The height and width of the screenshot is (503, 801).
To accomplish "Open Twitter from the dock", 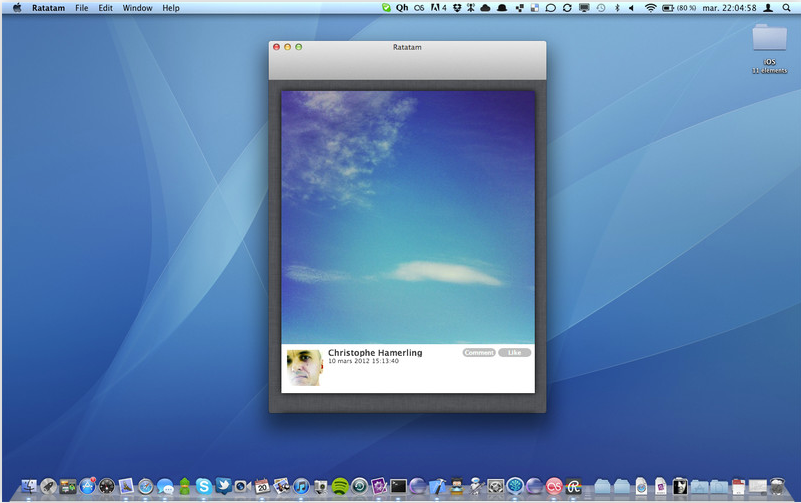I will [223, 485].
